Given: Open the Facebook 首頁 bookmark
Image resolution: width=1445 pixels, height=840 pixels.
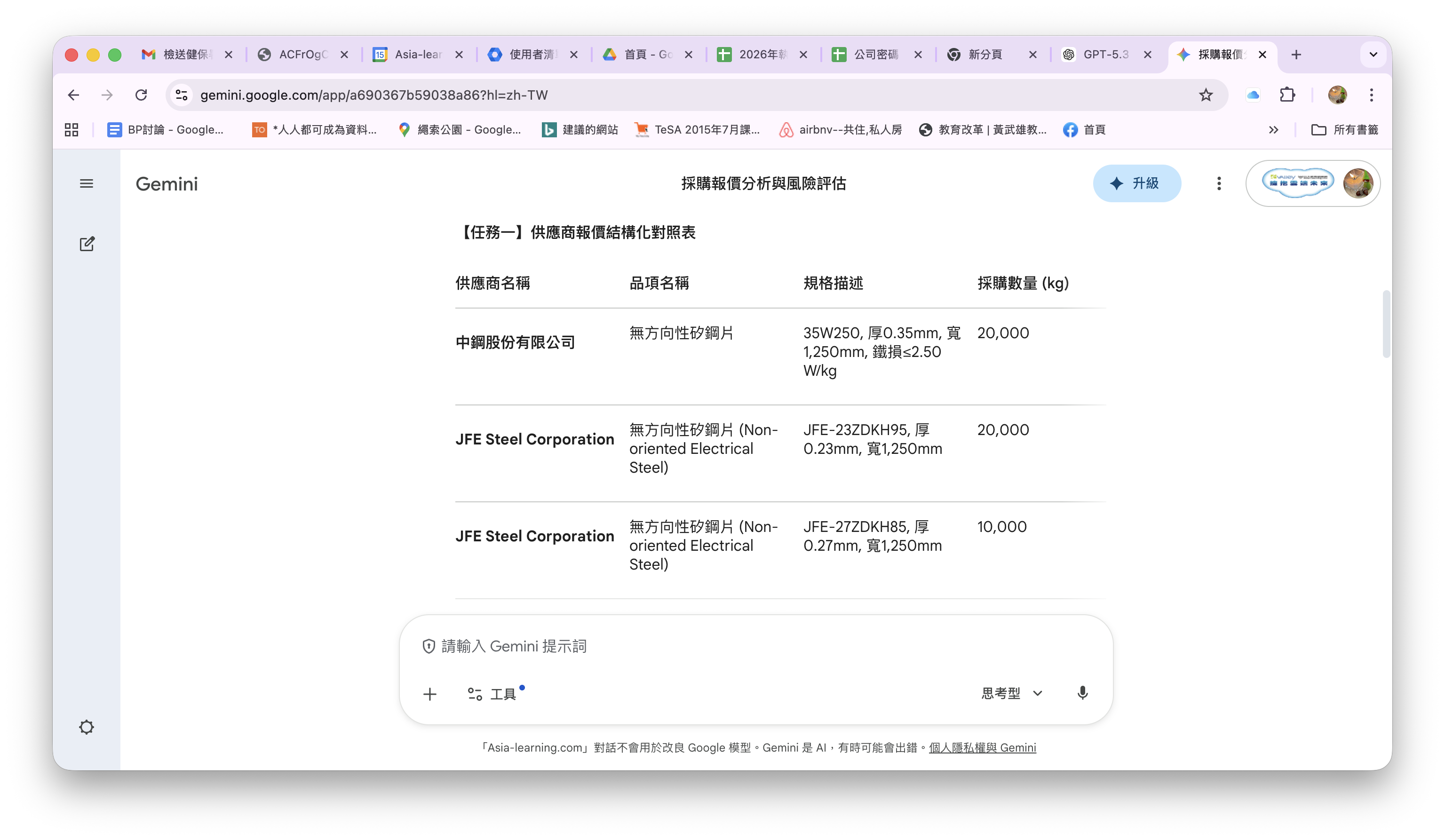Looking at the screenshot, I should (x=1084, y=130).
